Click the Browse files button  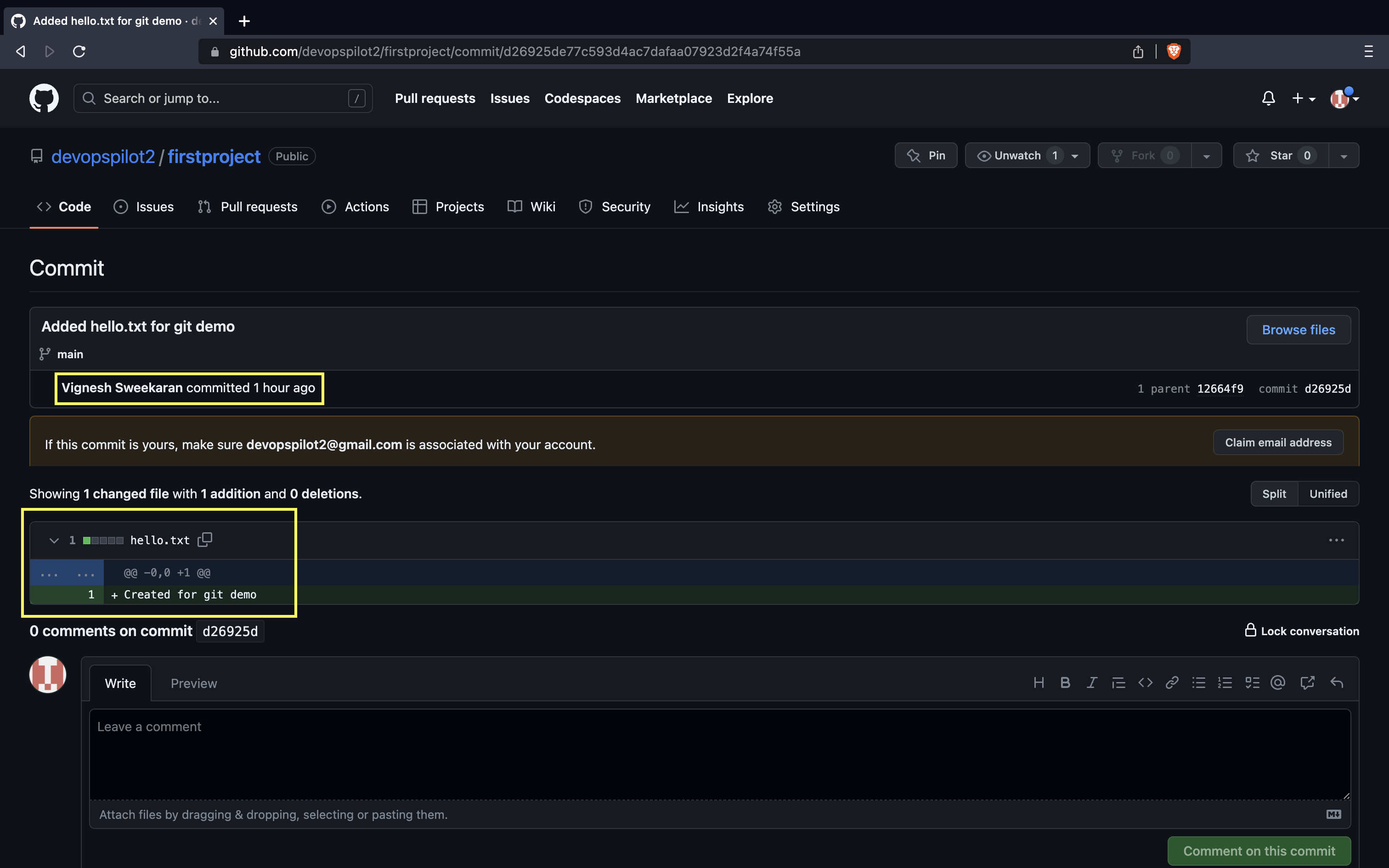(x=1298, y=330)
